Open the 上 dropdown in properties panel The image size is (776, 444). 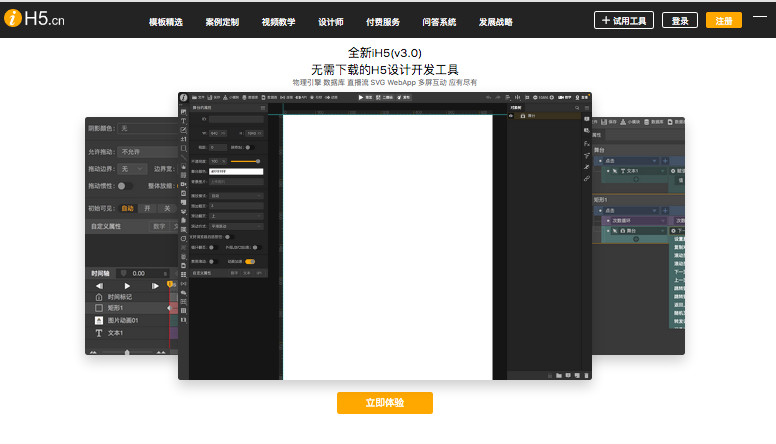[236, 216]
